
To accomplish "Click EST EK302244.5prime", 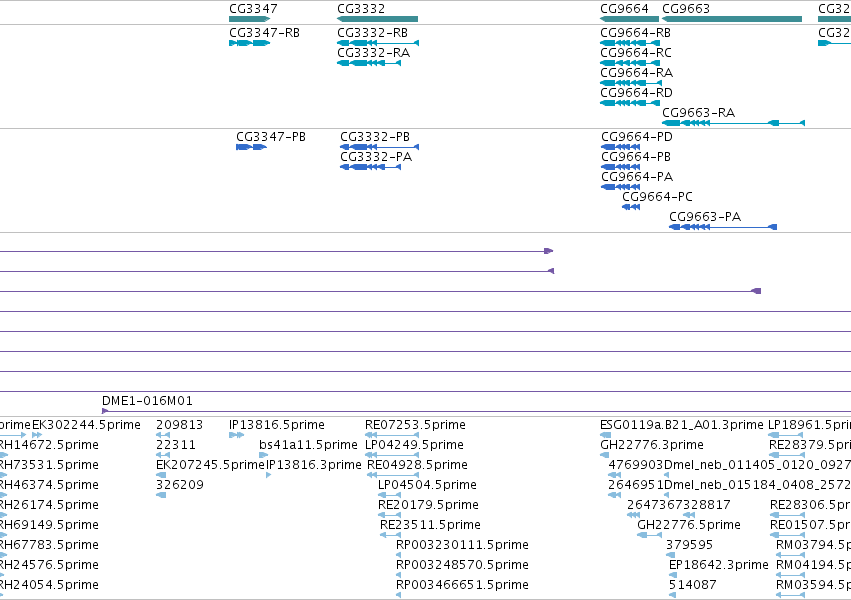I will click(x=86, y=425).
